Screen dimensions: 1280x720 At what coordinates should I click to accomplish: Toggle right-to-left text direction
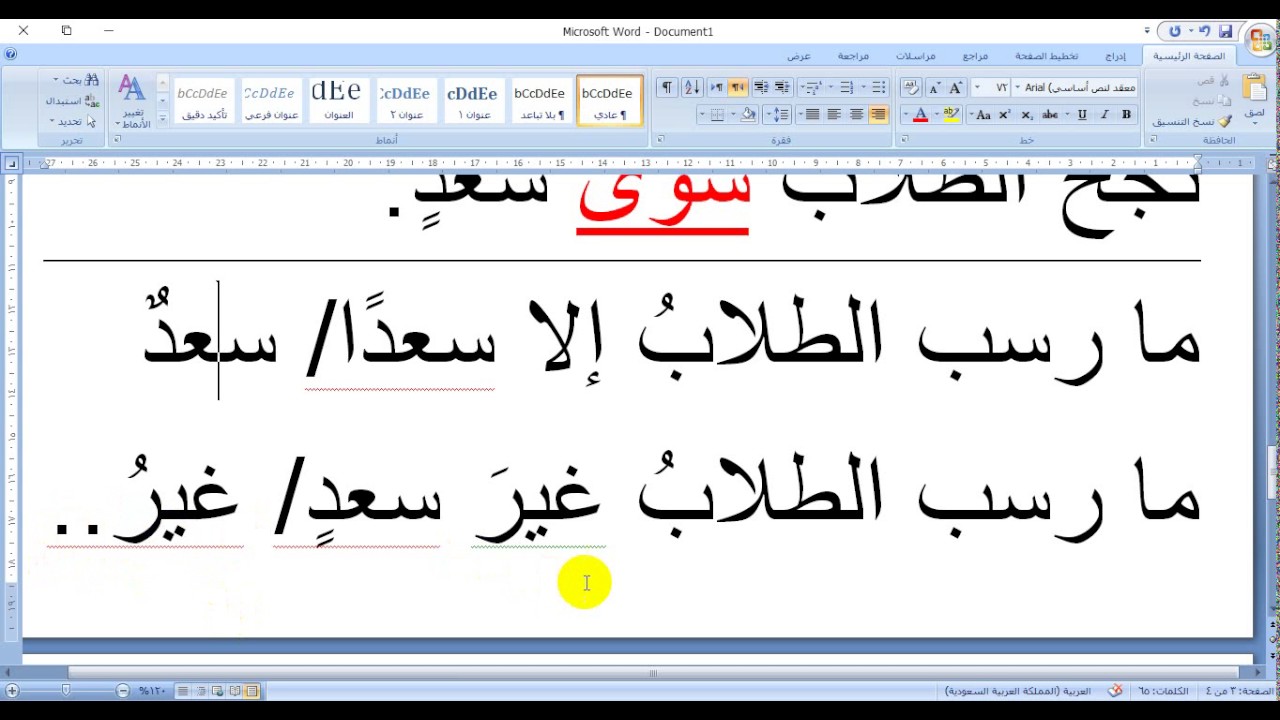coord(738,87)
